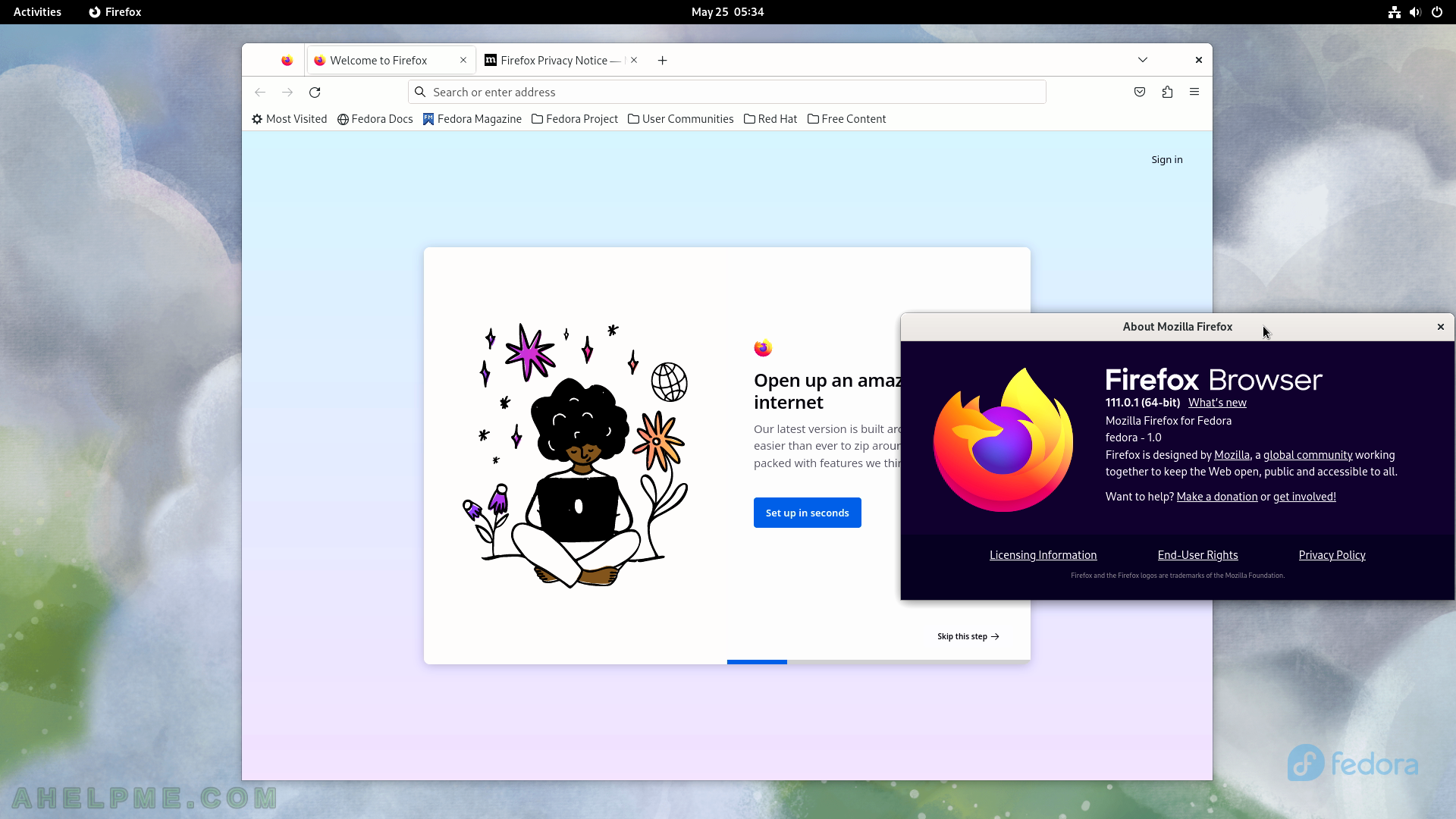Focus the Search or enter address field
Screen dimensions: 1456x819
[x=727, y=92]
